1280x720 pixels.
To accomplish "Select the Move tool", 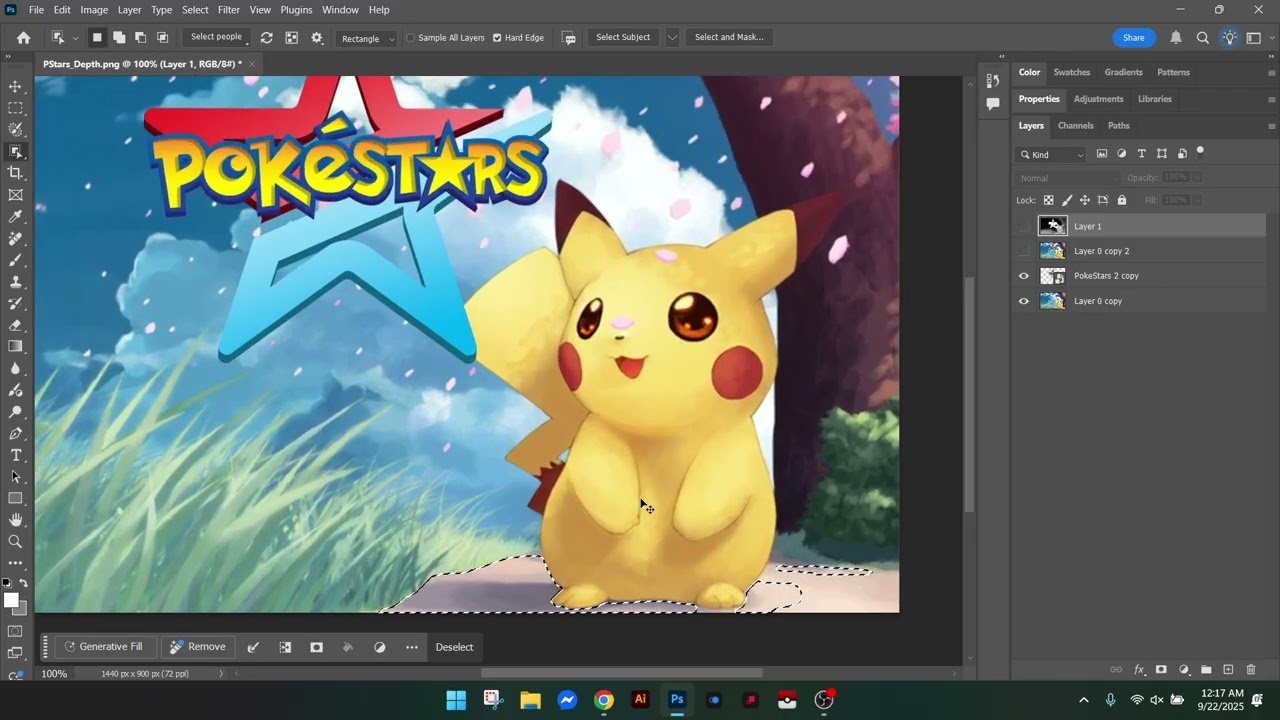I will pos(15,86).
